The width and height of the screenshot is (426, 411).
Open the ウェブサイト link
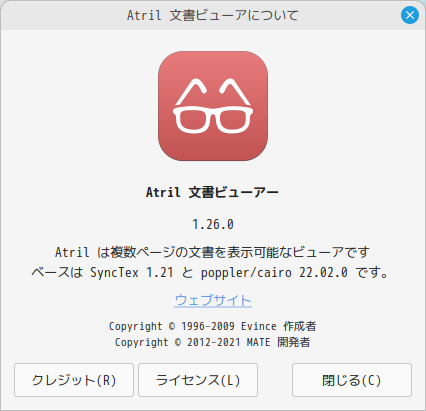213,300
